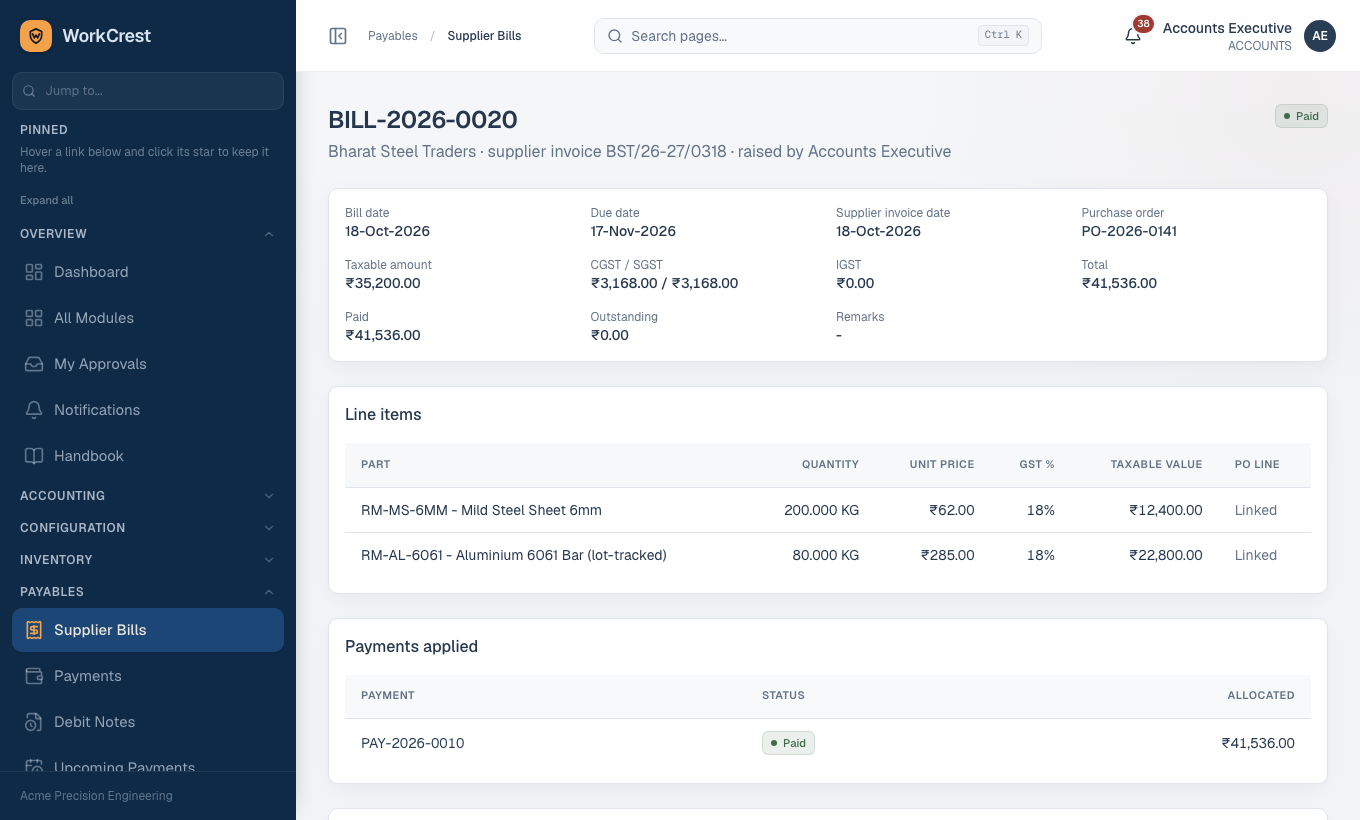The width and height of the screenshot is (1360, 820).
Task: Click the AE user avatar
Action: pyautogui.click(x=1320, y=36)
